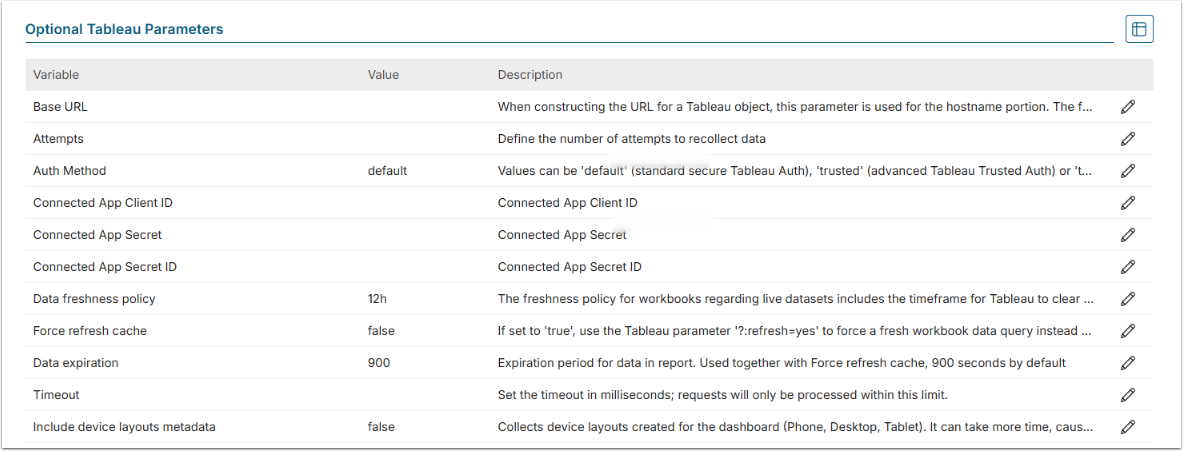Edit the Connected App Secret ID
Viewport: 1183px width, 451px height.
point(1128,267)
